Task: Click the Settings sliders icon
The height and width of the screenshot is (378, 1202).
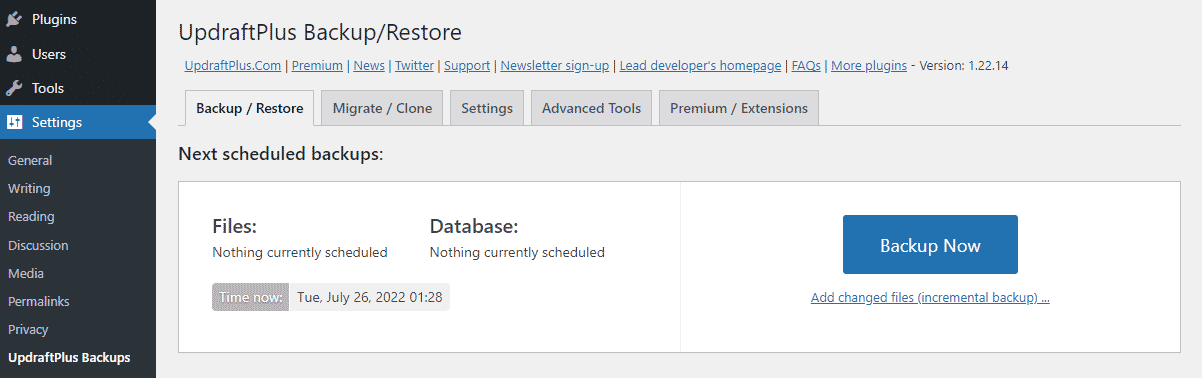Action: (x=15, y=122)
